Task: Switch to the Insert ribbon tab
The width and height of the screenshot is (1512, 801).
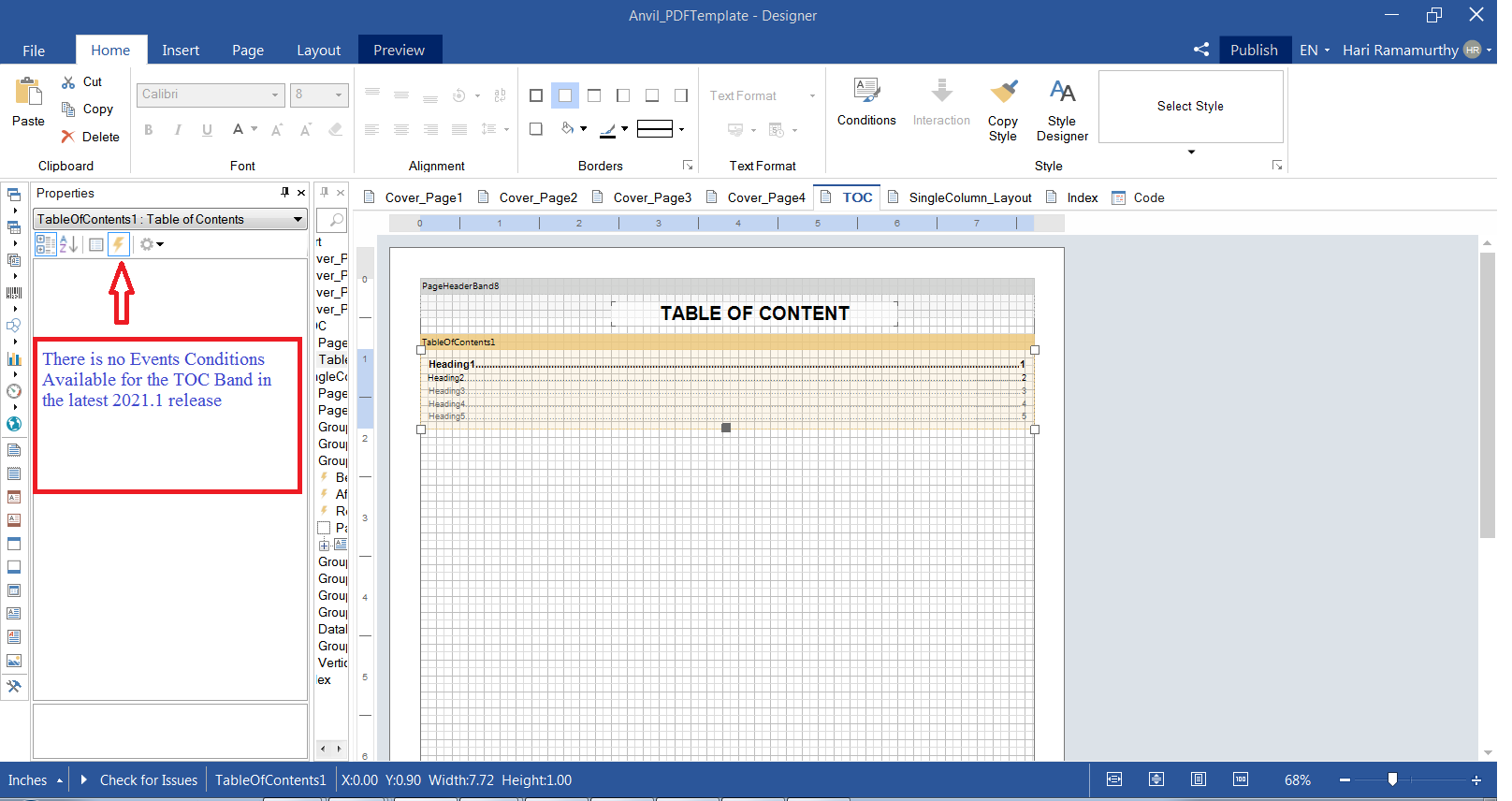Action: (x=180, y=50)
